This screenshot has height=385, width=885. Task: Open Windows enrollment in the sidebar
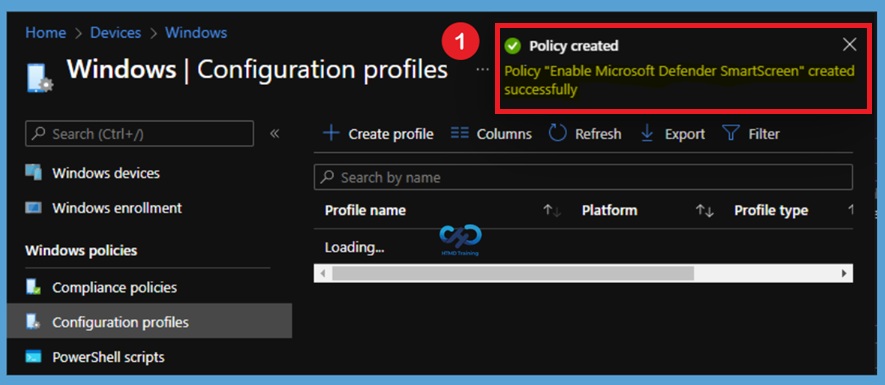coord(117,208)
